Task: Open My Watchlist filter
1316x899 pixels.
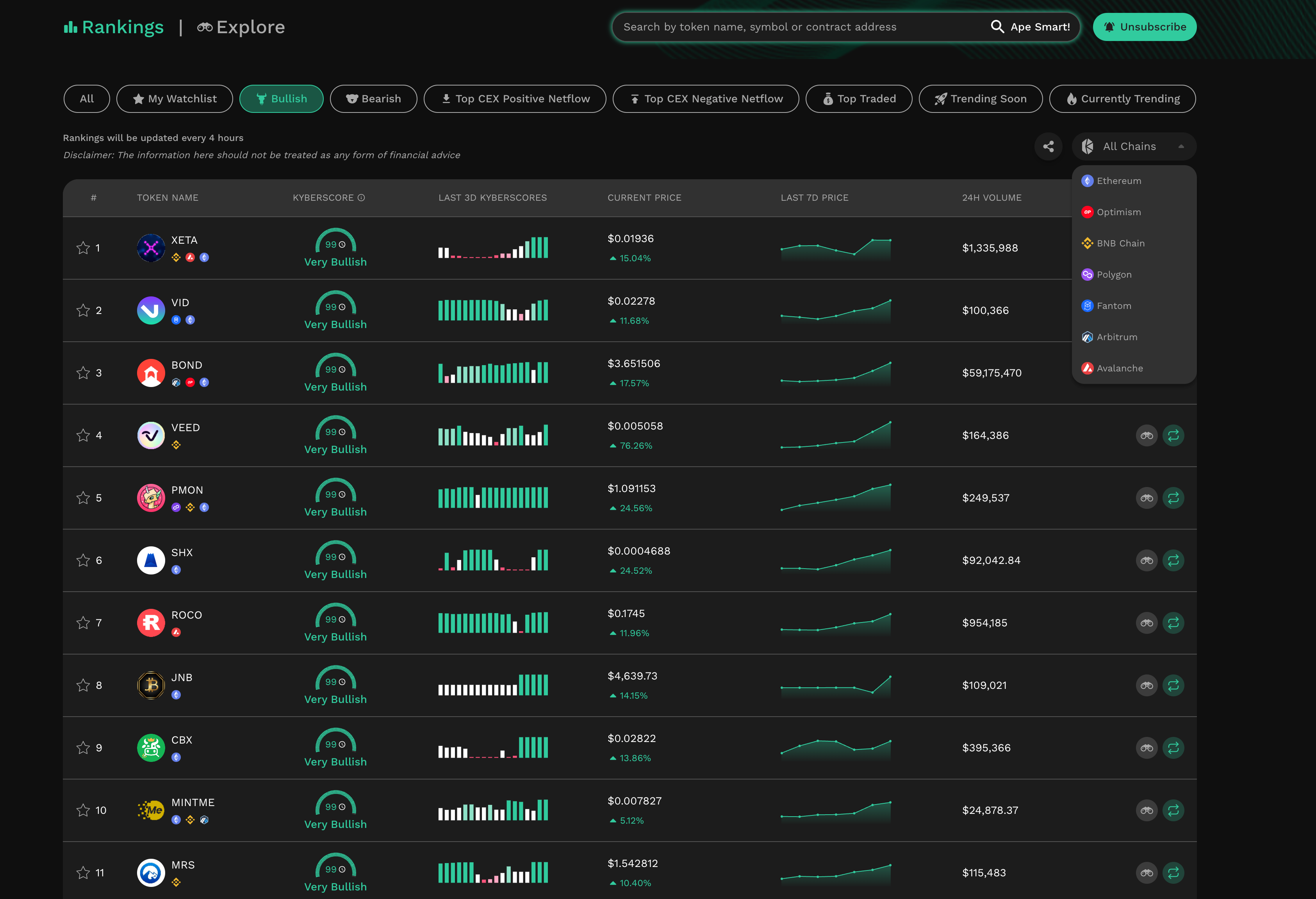Action: click(x=175, y=98)
